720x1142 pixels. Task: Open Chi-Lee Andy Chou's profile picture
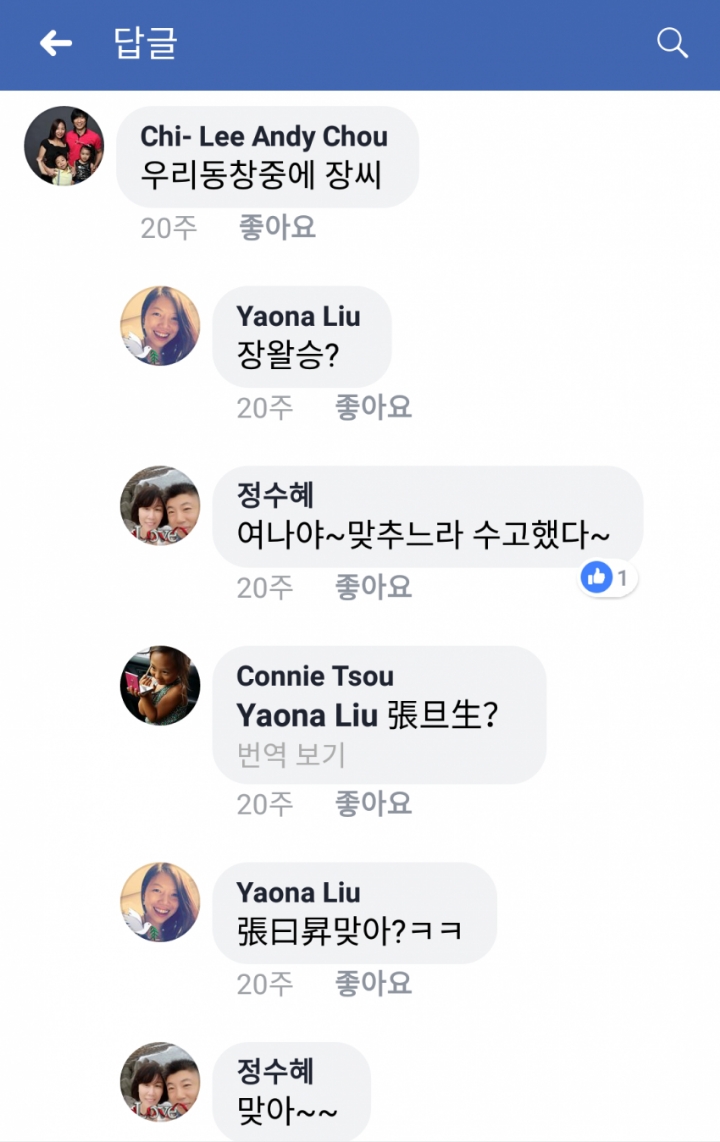(64, 146)
